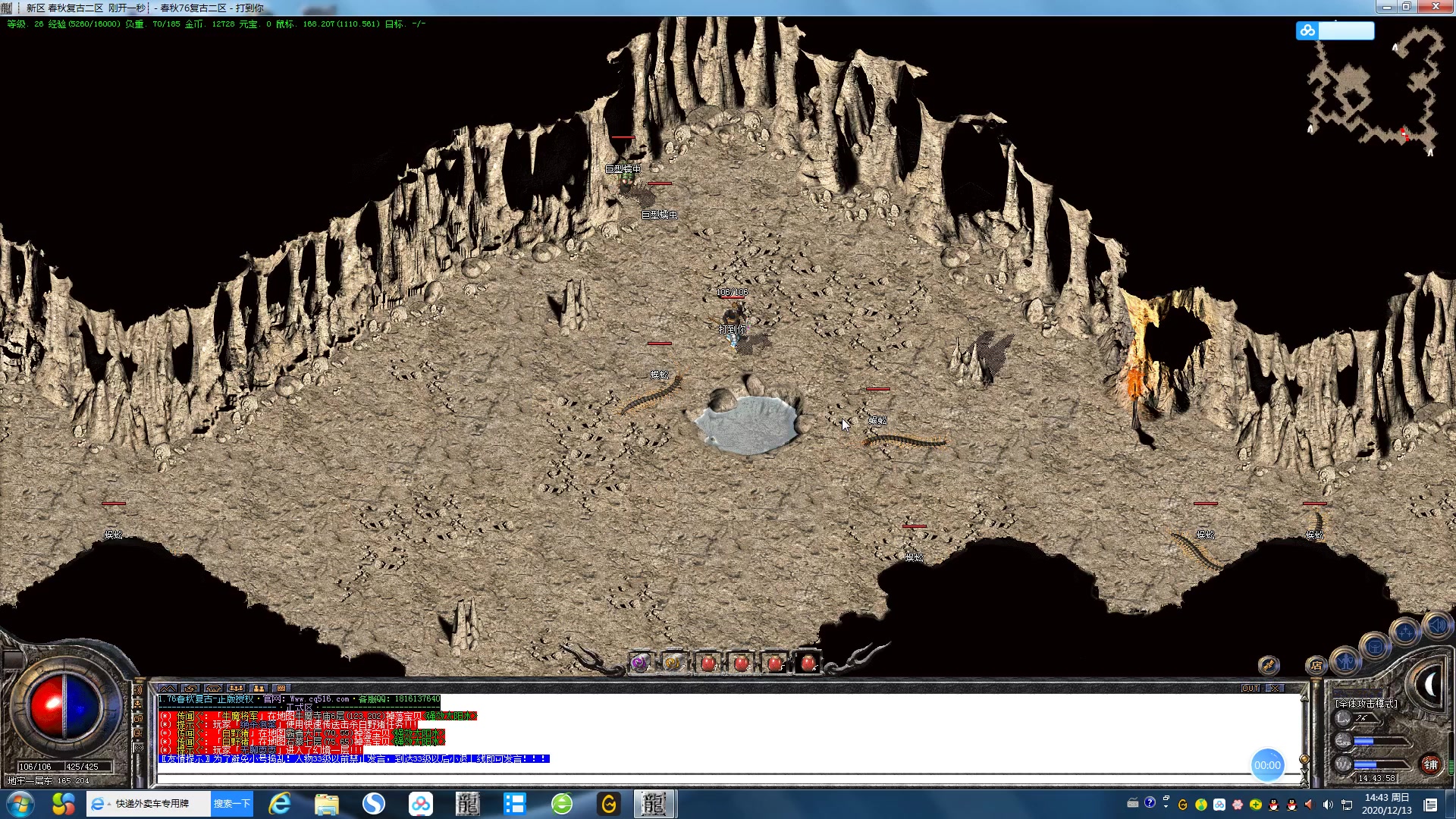Image resolution: width=1456 pixels, height=819 pixels.
Task: Expand hidden tray icons arrow
Action: point(1166,807)
